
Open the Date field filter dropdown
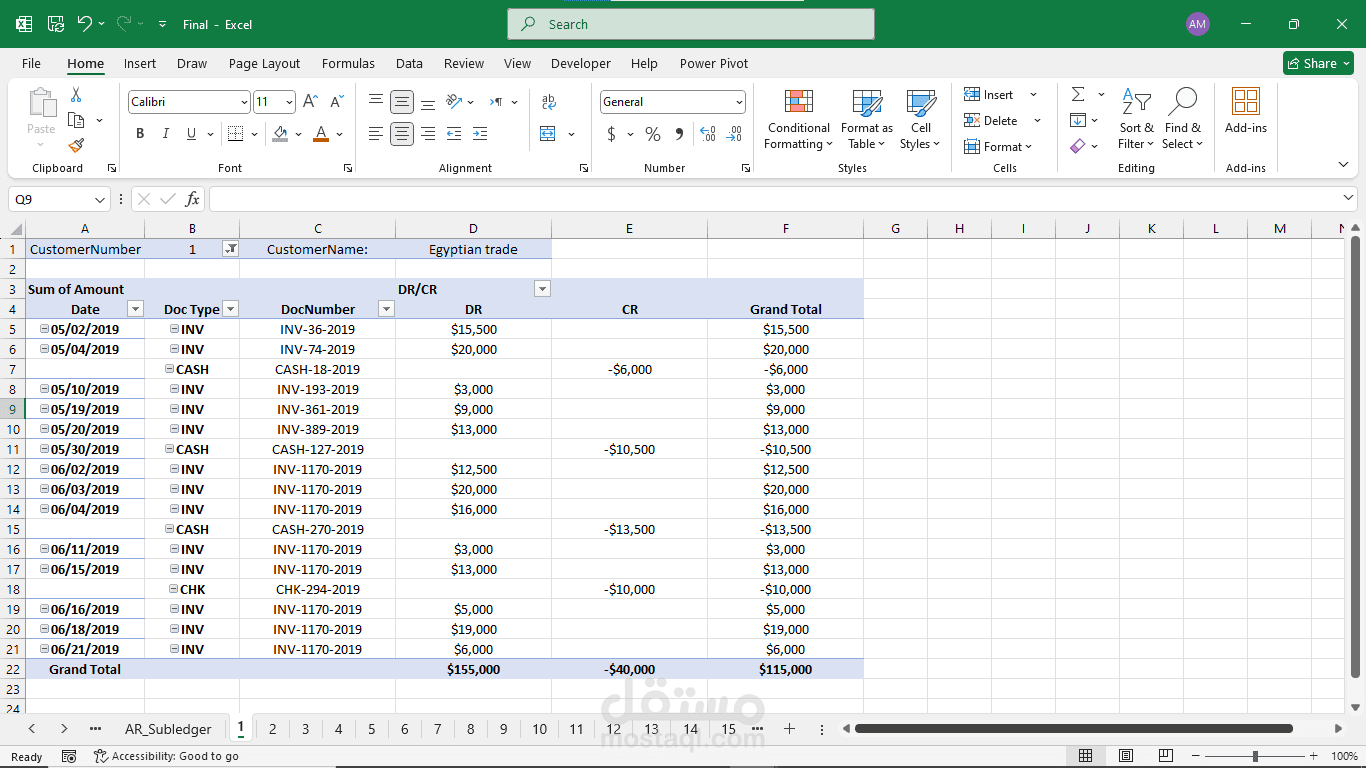point(136,309)
